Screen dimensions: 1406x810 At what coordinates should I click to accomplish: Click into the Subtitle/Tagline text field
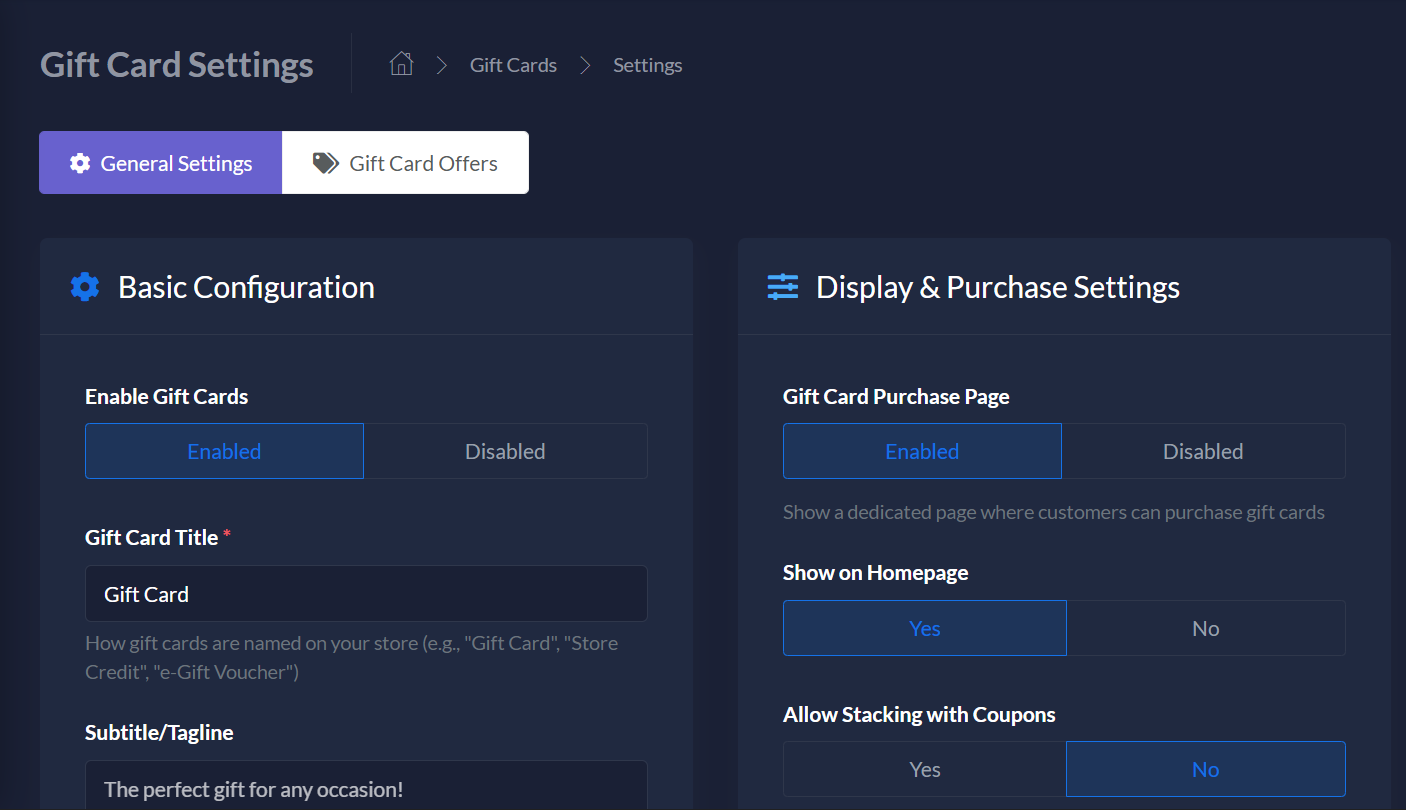[x=366, y=787]
